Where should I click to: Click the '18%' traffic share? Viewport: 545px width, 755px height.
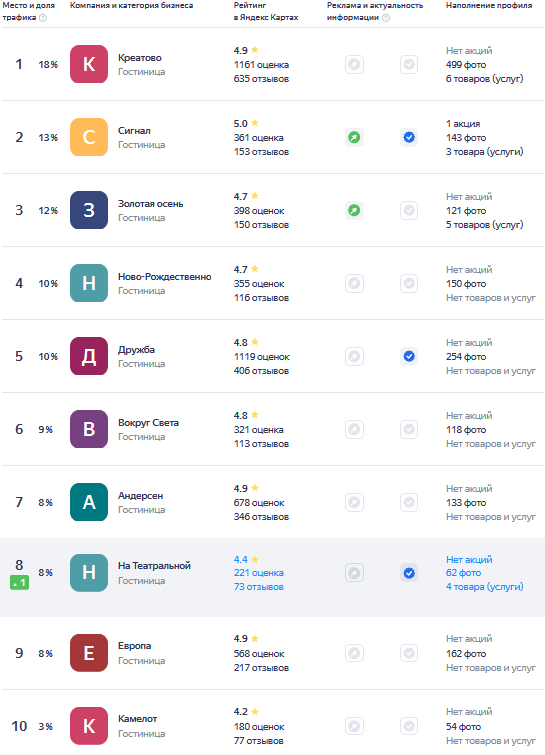(48, 65)
